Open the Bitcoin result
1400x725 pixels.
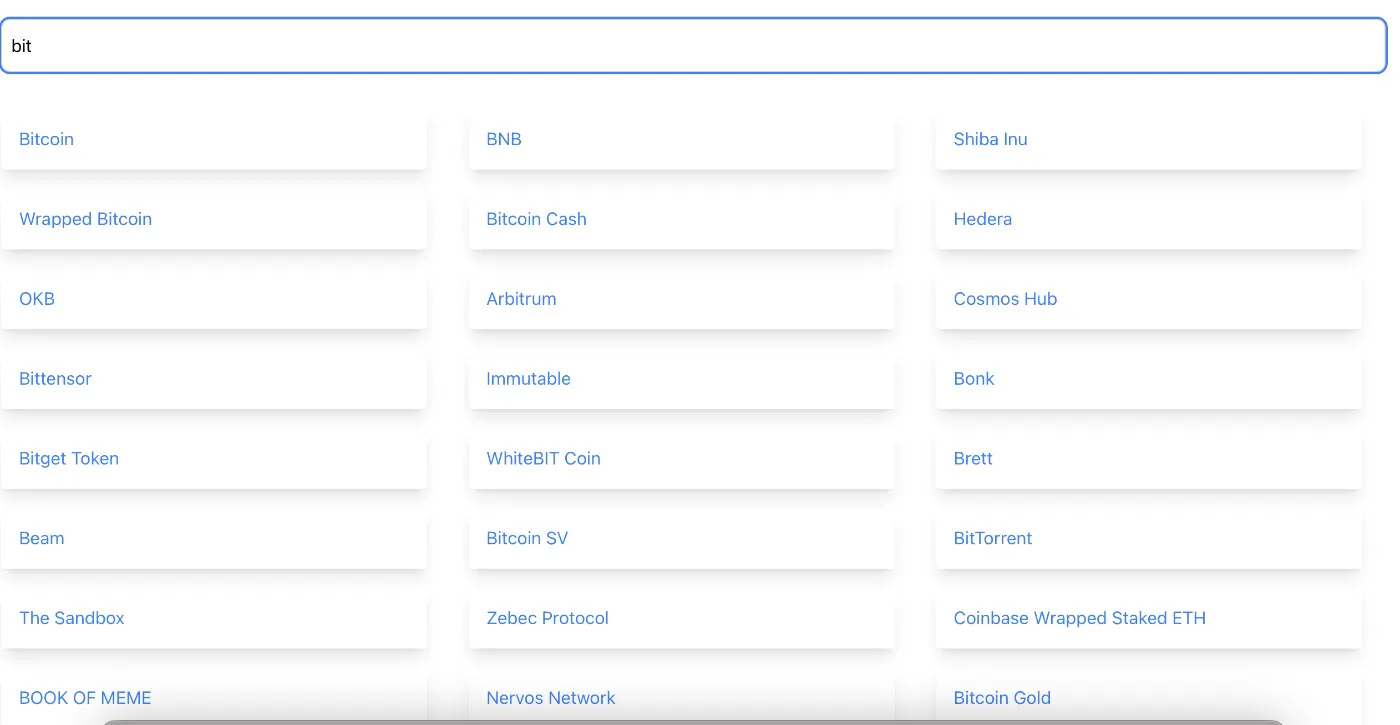click(46, 139)
